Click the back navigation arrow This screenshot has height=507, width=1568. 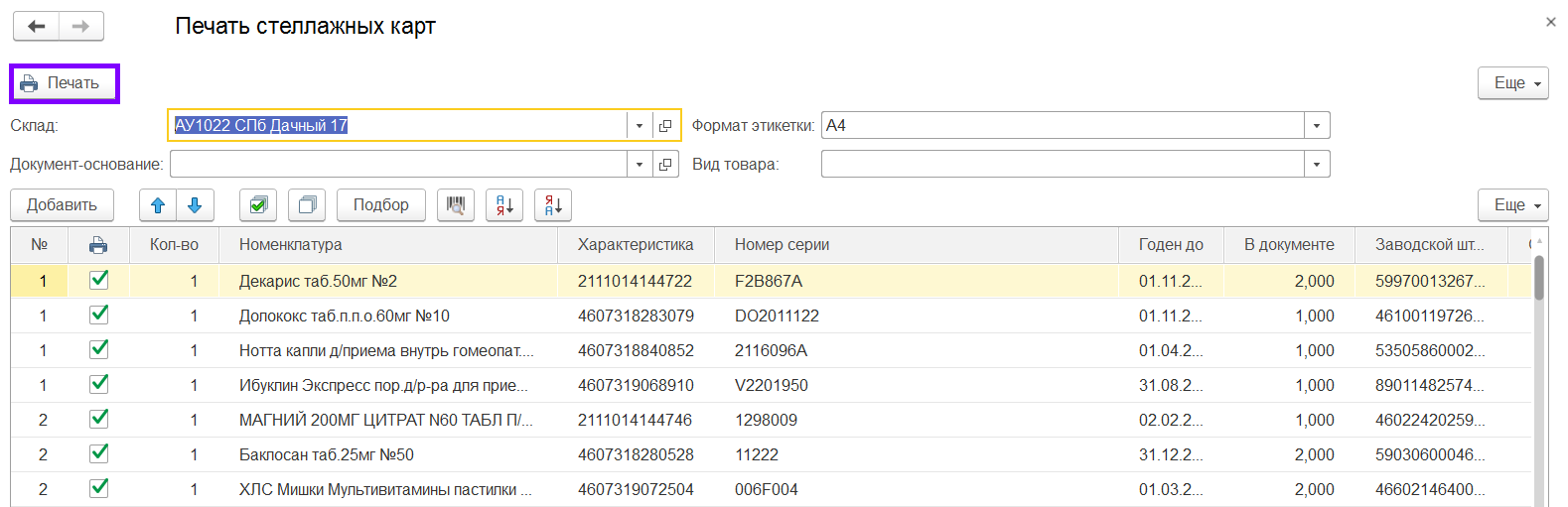(x=37, y=26)
